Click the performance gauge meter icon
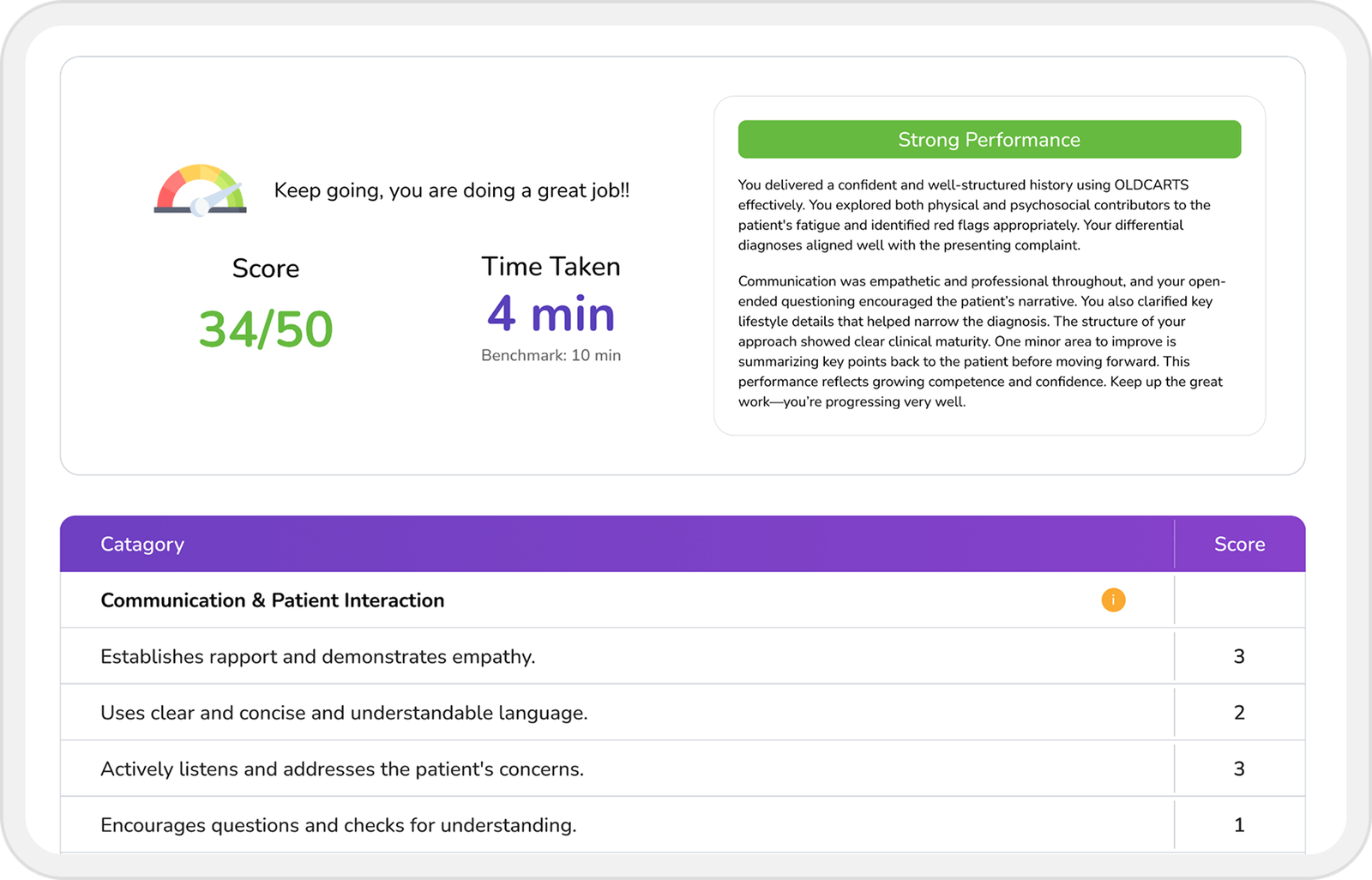 [201, 190]
